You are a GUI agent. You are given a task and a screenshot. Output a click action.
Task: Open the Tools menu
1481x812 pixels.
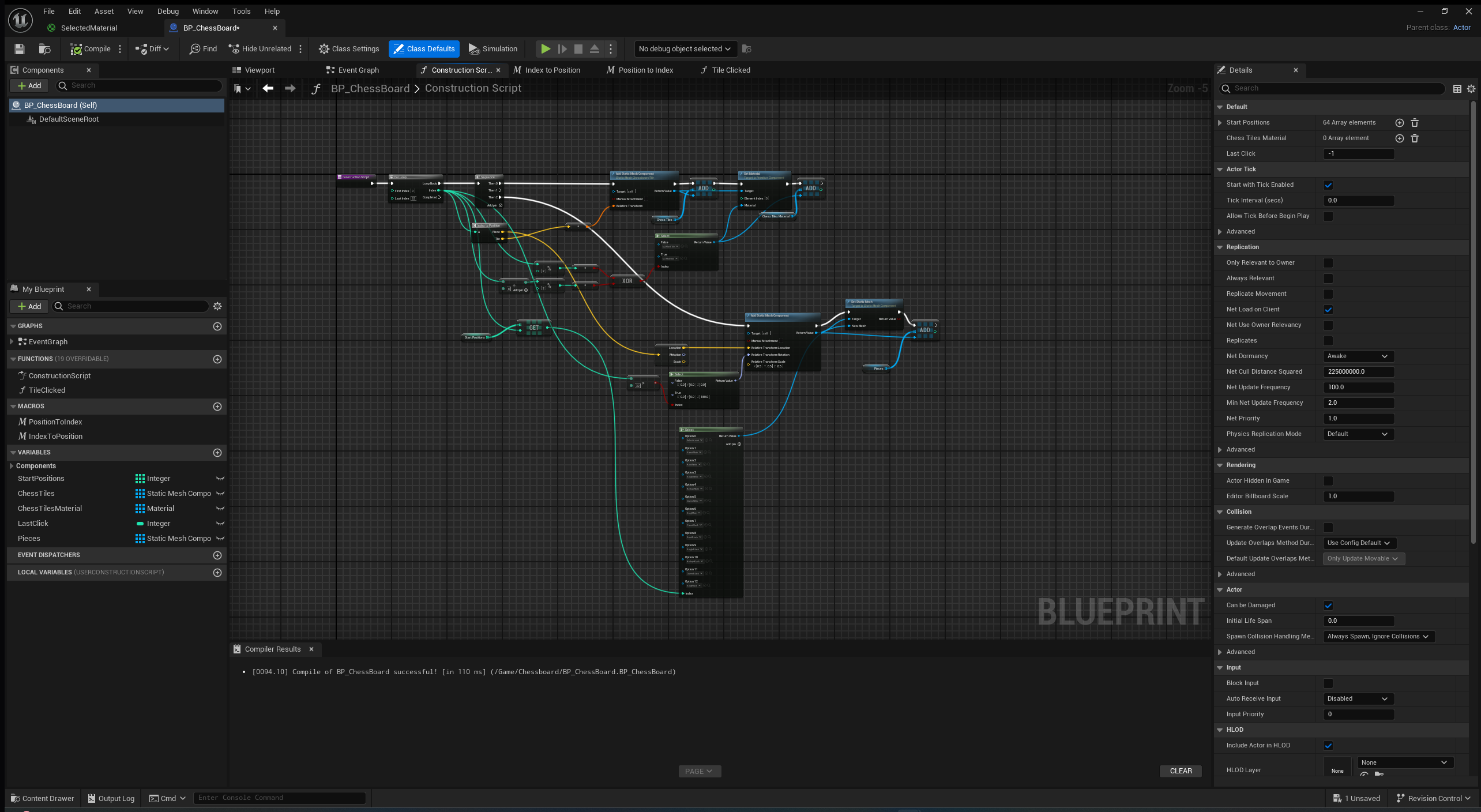tap(241, 11)
